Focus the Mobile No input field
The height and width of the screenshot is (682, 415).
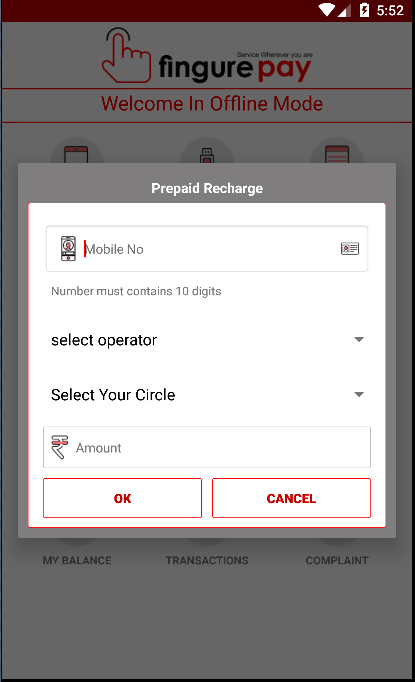point(207,249)
